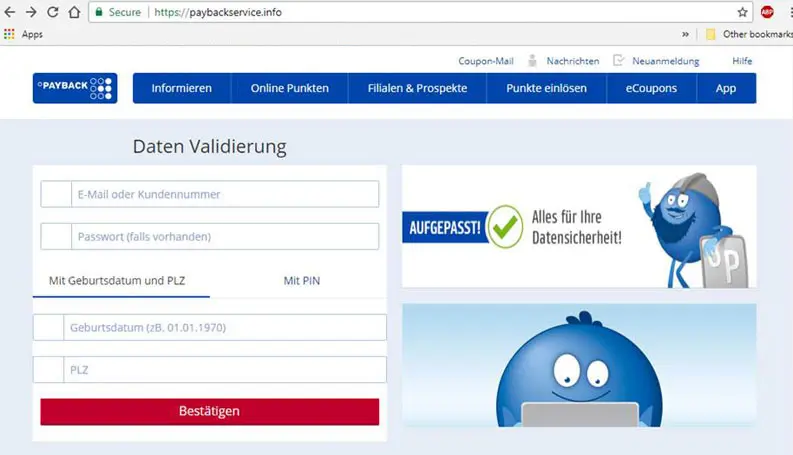The image size is (793, 455).
Task: Focus the Geburtsdatum field
Action: 209,328
